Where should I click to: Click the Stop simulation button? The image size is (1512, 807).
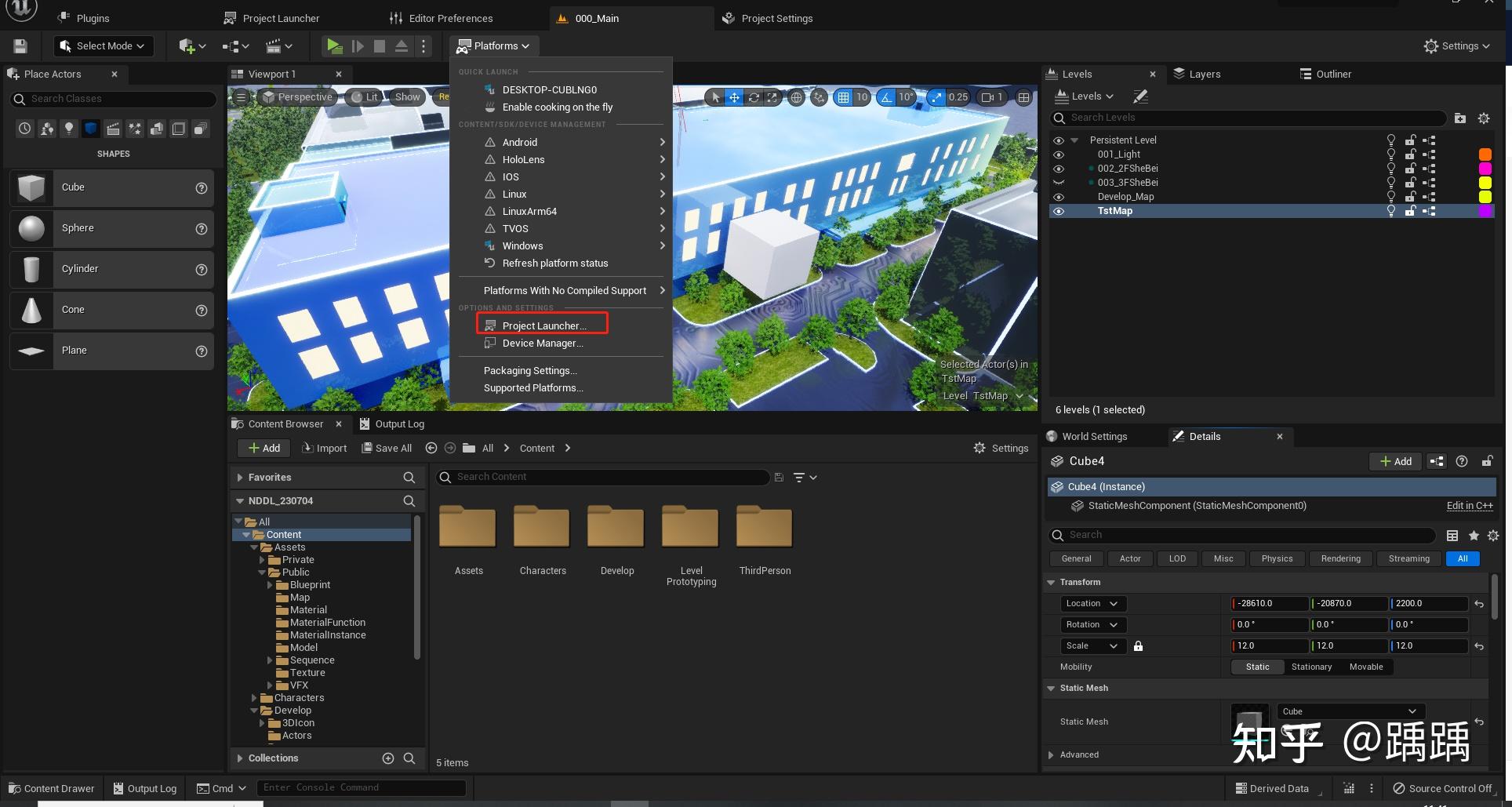click(x=380, y=46)
